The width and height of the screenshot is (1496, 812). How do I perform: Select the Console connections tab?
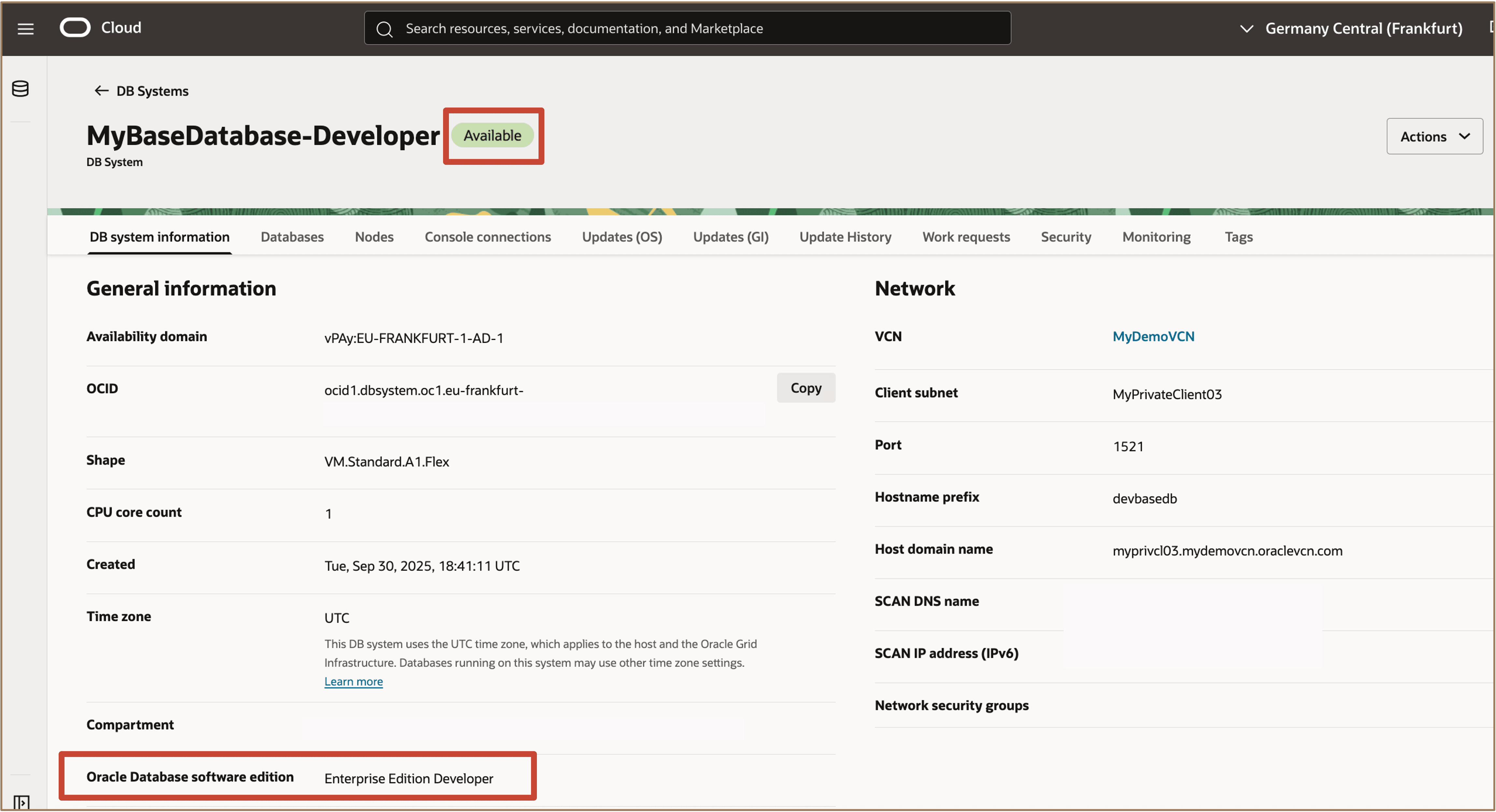click(x=487, y=237)
